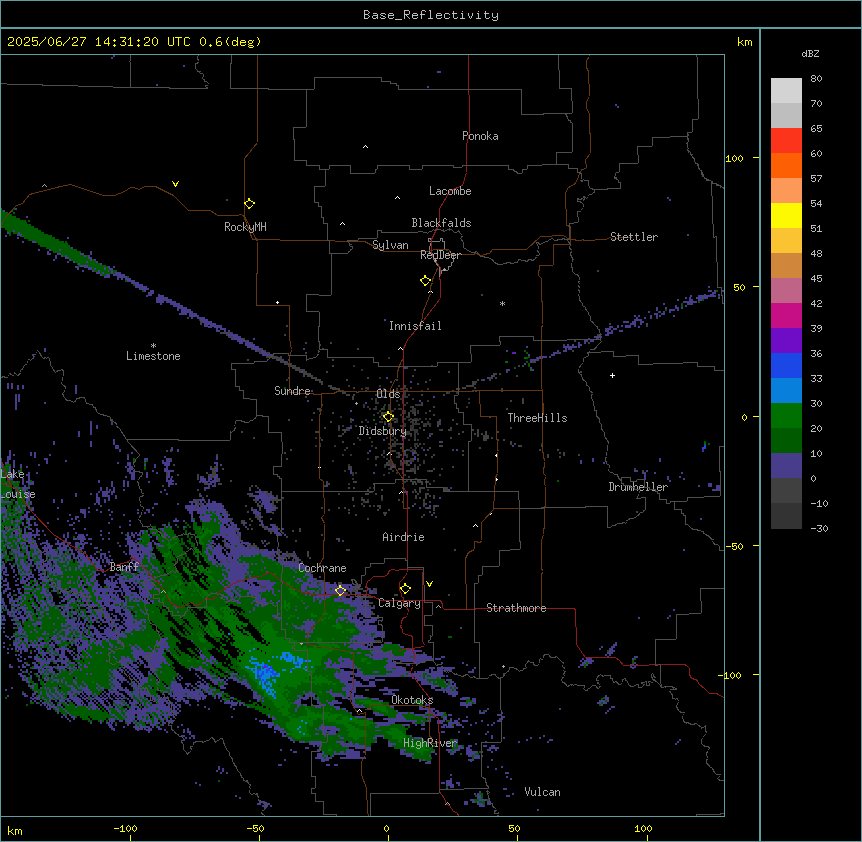This screenshot has height=842, width=862.
Task: Click the Airdrie city label
Action: click(x=403, y=537)
